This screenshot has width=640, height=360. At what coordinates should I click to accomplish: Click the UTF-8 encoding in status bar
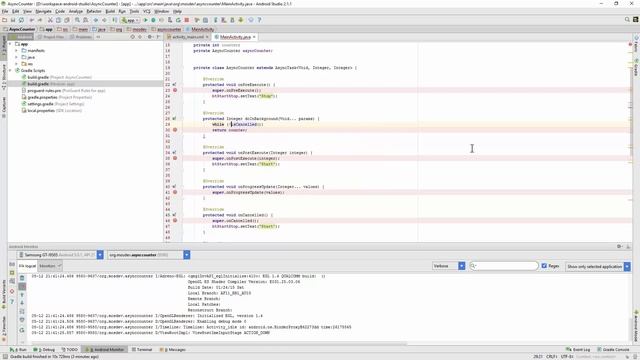[x=567, y=356]
